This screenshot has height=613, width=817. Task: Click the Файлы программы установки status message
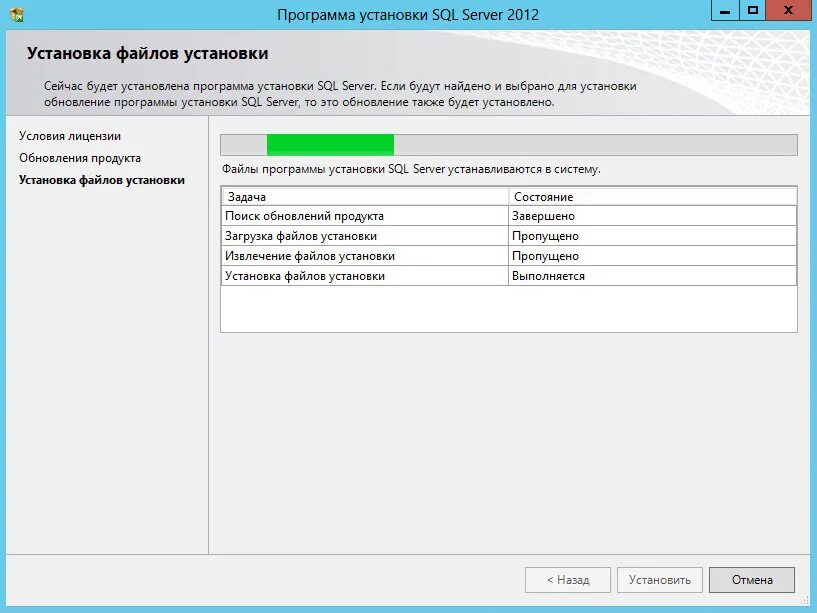pyautogui.click(x=411, y=169)
